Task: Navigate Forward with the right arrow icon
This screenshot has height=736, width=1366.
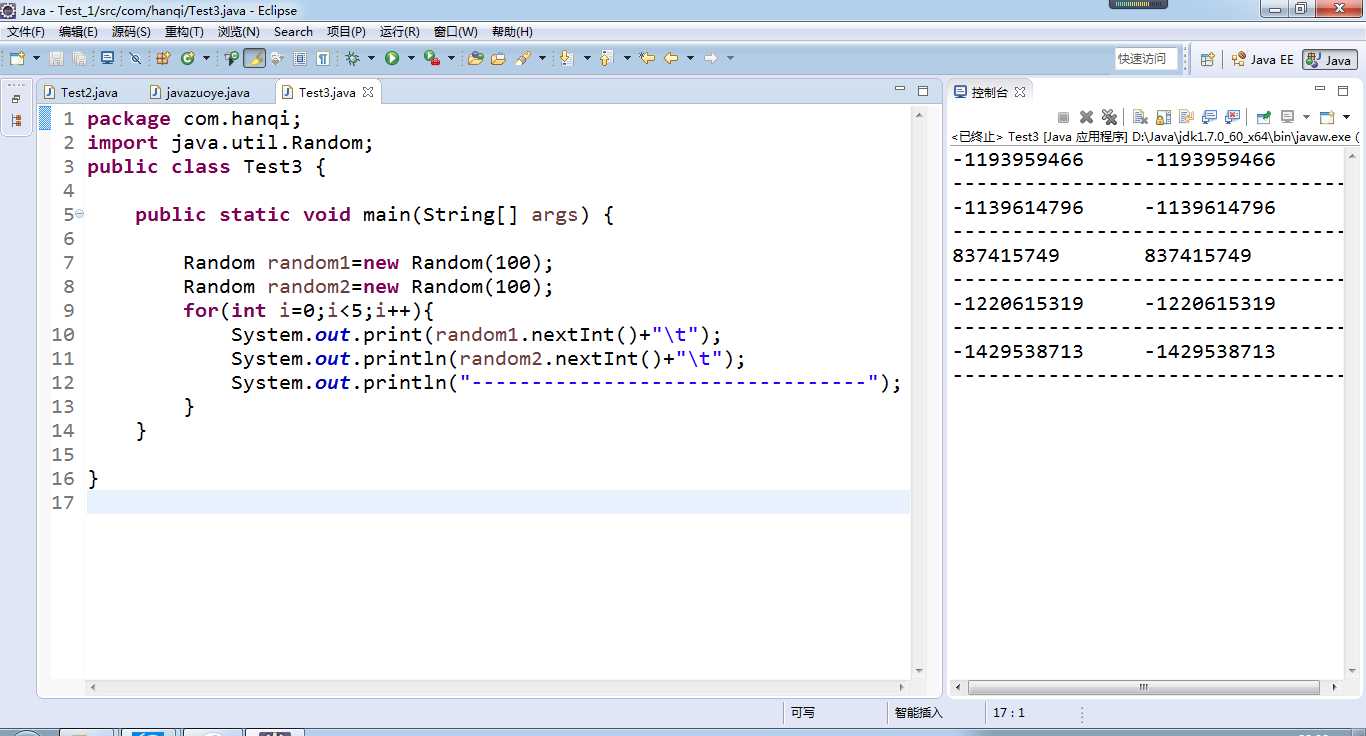Action: click(710, 59)
